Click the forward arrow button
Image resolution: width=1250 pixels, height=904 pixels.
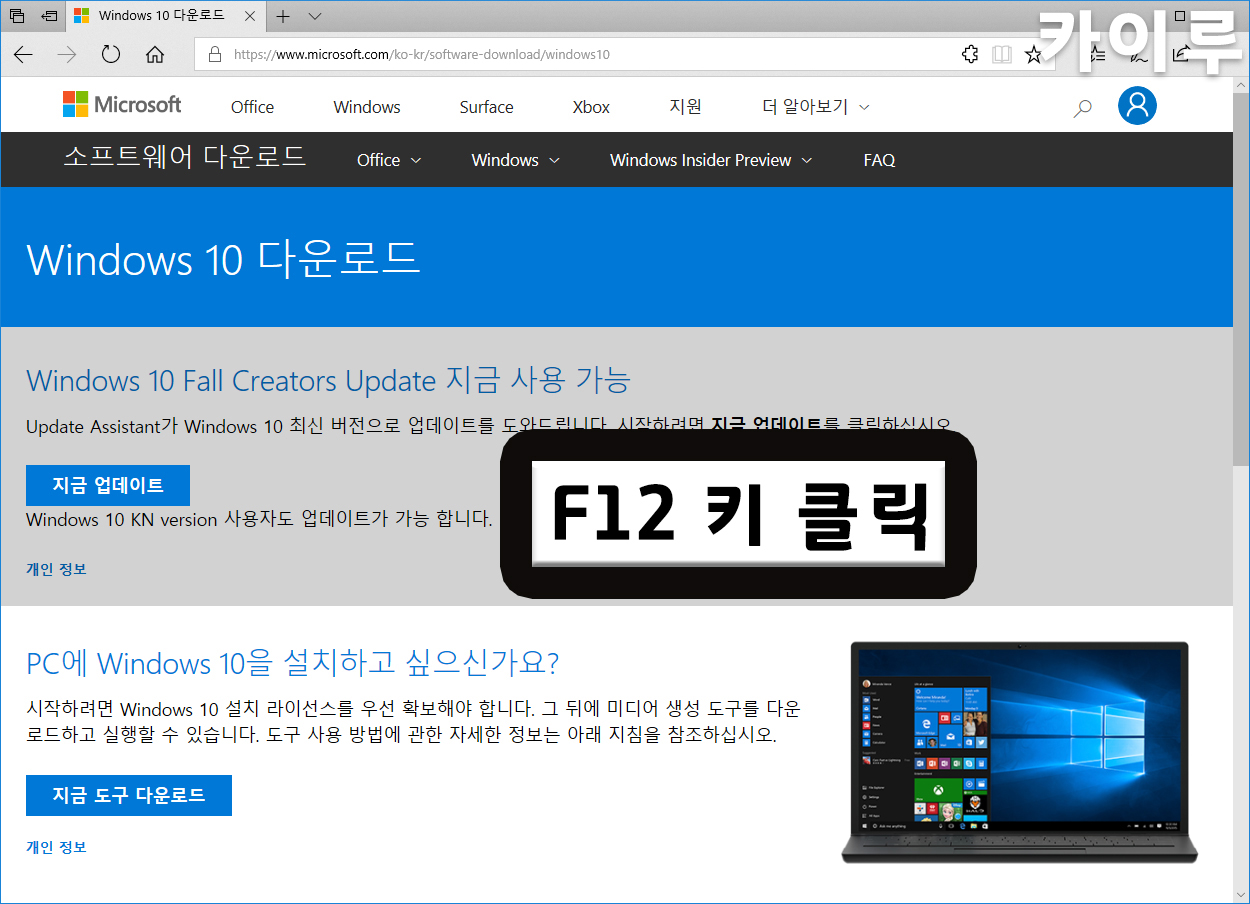click(x=67, y=55)
